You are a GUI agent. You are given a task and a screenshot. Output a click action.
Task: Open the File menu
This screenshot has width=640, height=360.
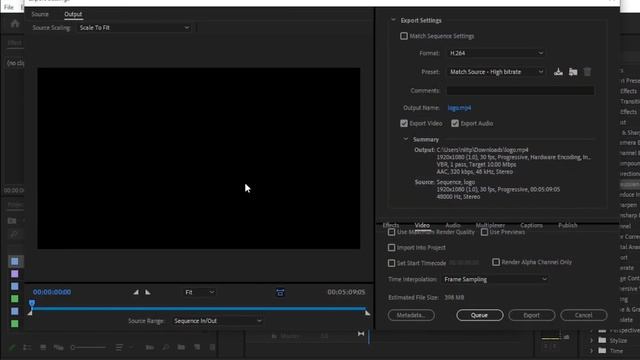pyautogui.click(x=9, y=7)
